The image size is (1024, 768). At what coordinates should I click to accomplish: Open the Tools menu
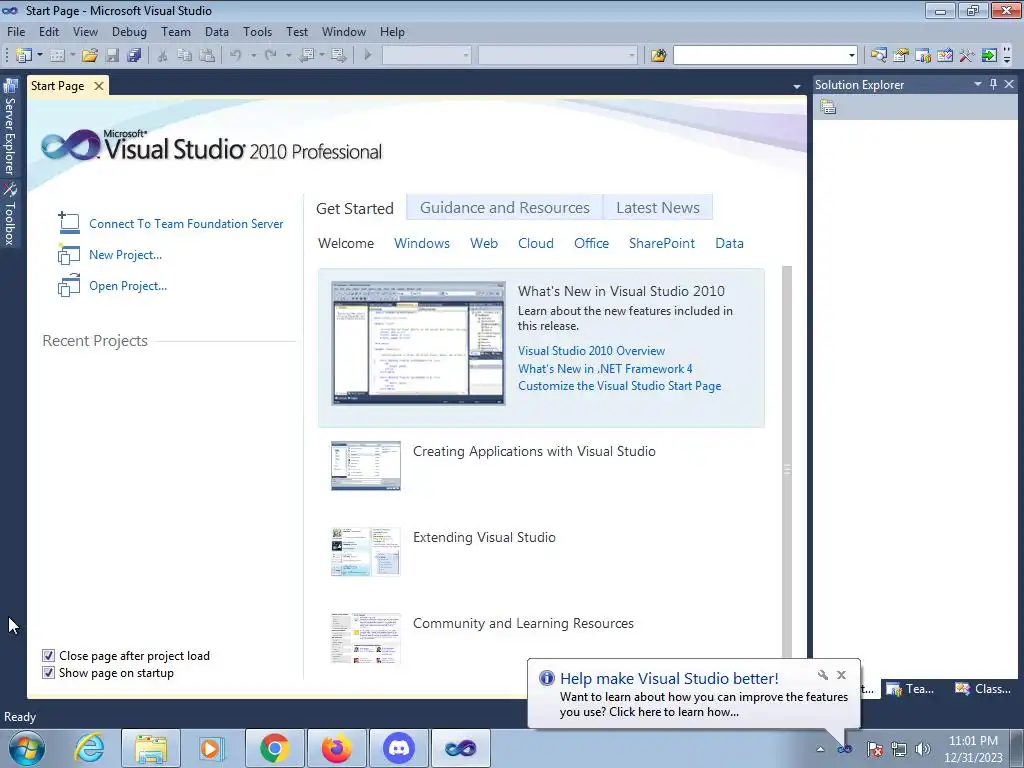click(x=257, y=31)
